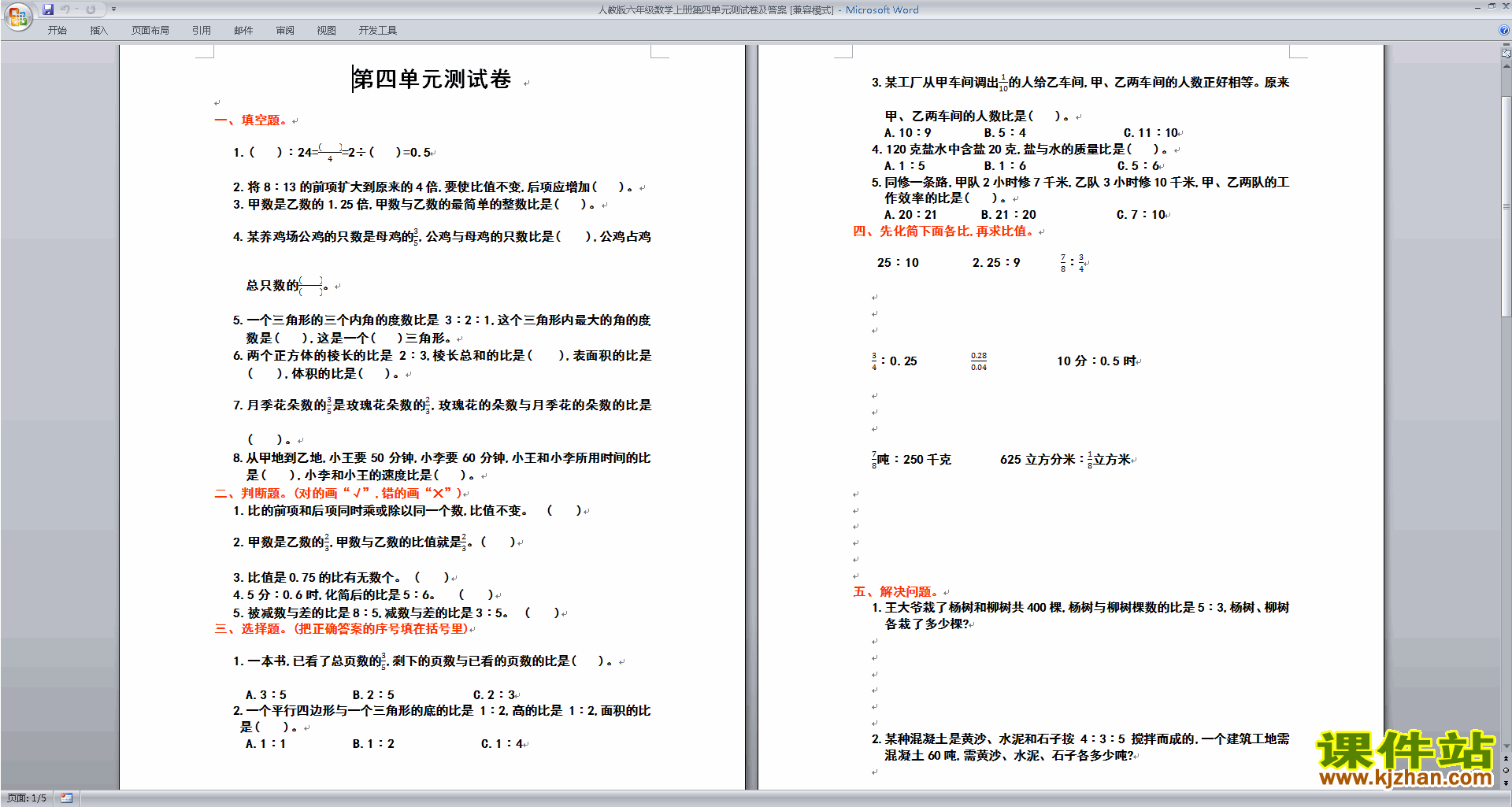Click the word problem line starting 1. 王大爷栽了杨树和柳树
Screen dimensions: 1512x807
(x=1080, y=608)
